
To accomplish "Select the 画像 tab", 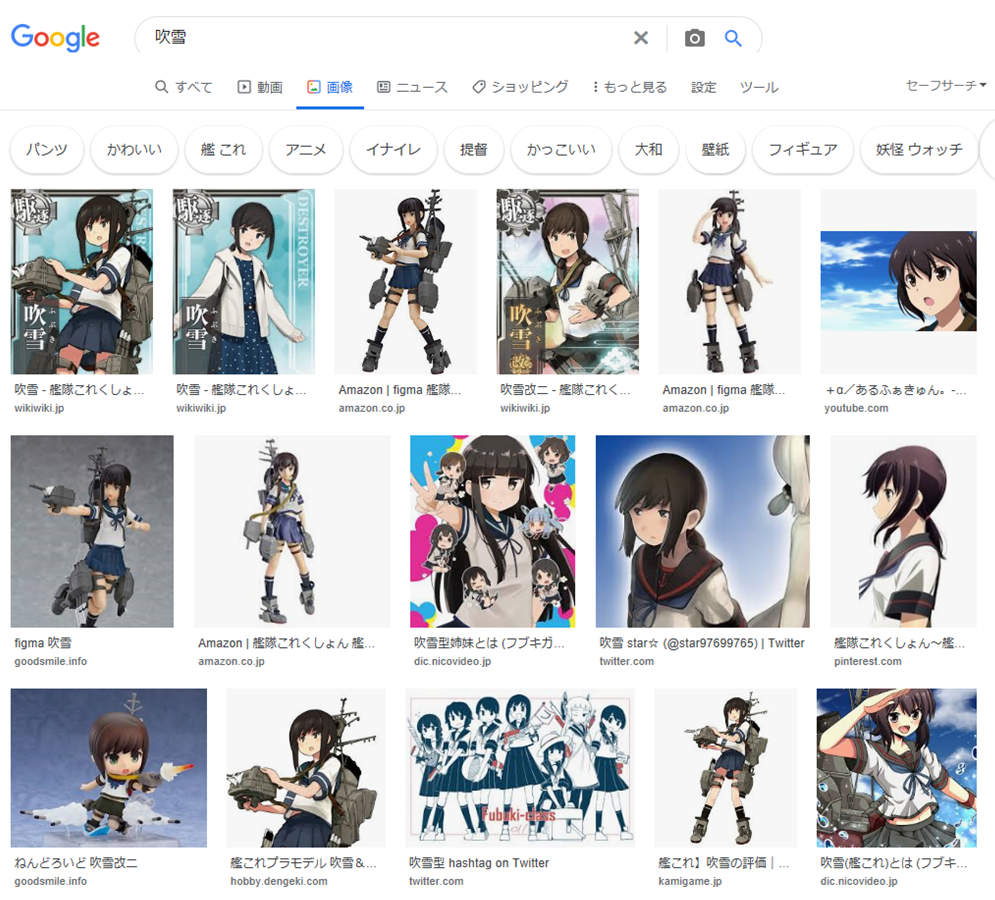I will (x=330, y=87).
